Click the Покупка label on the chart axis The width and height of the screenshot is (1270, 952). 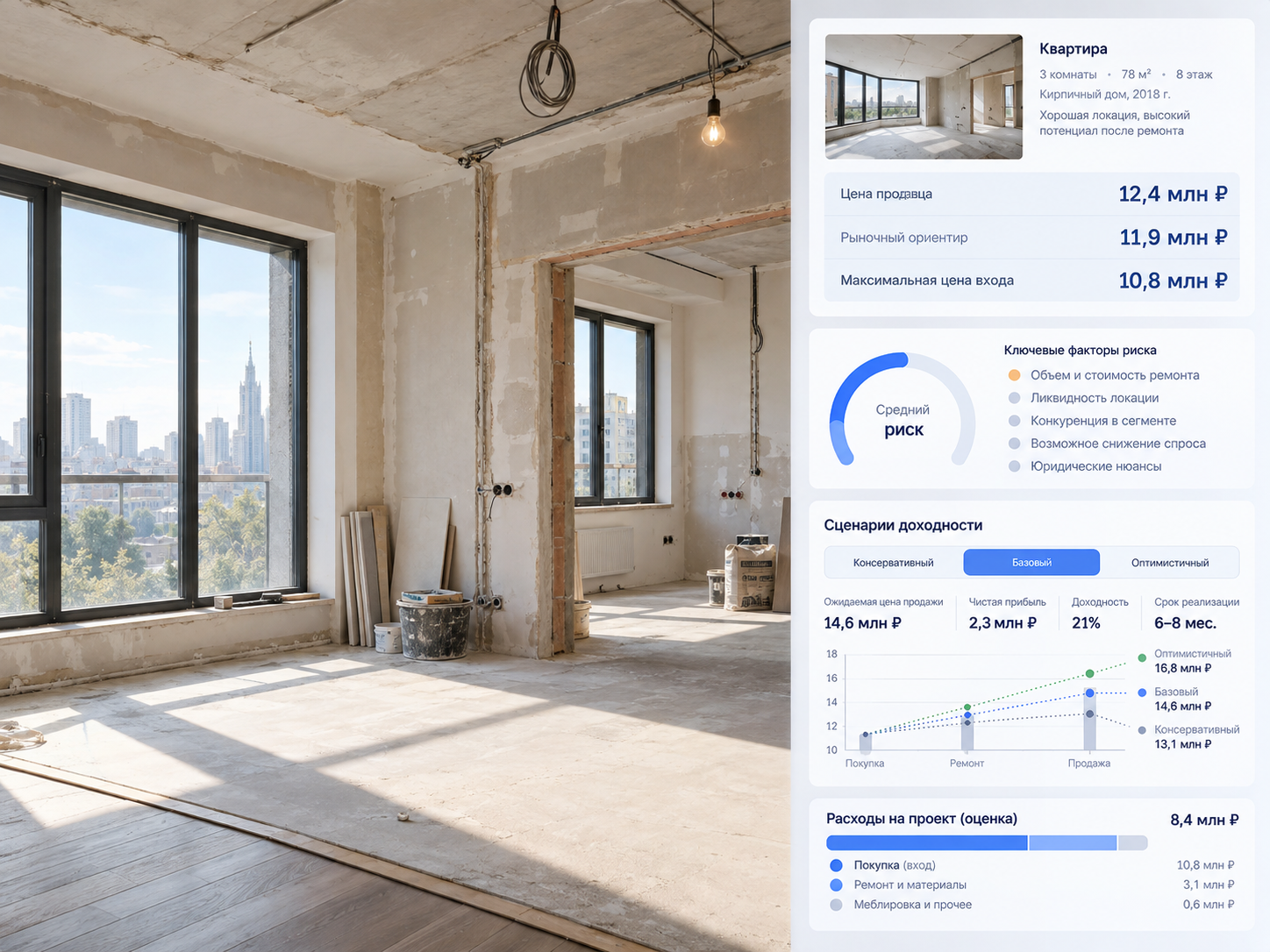click(865, 764)
